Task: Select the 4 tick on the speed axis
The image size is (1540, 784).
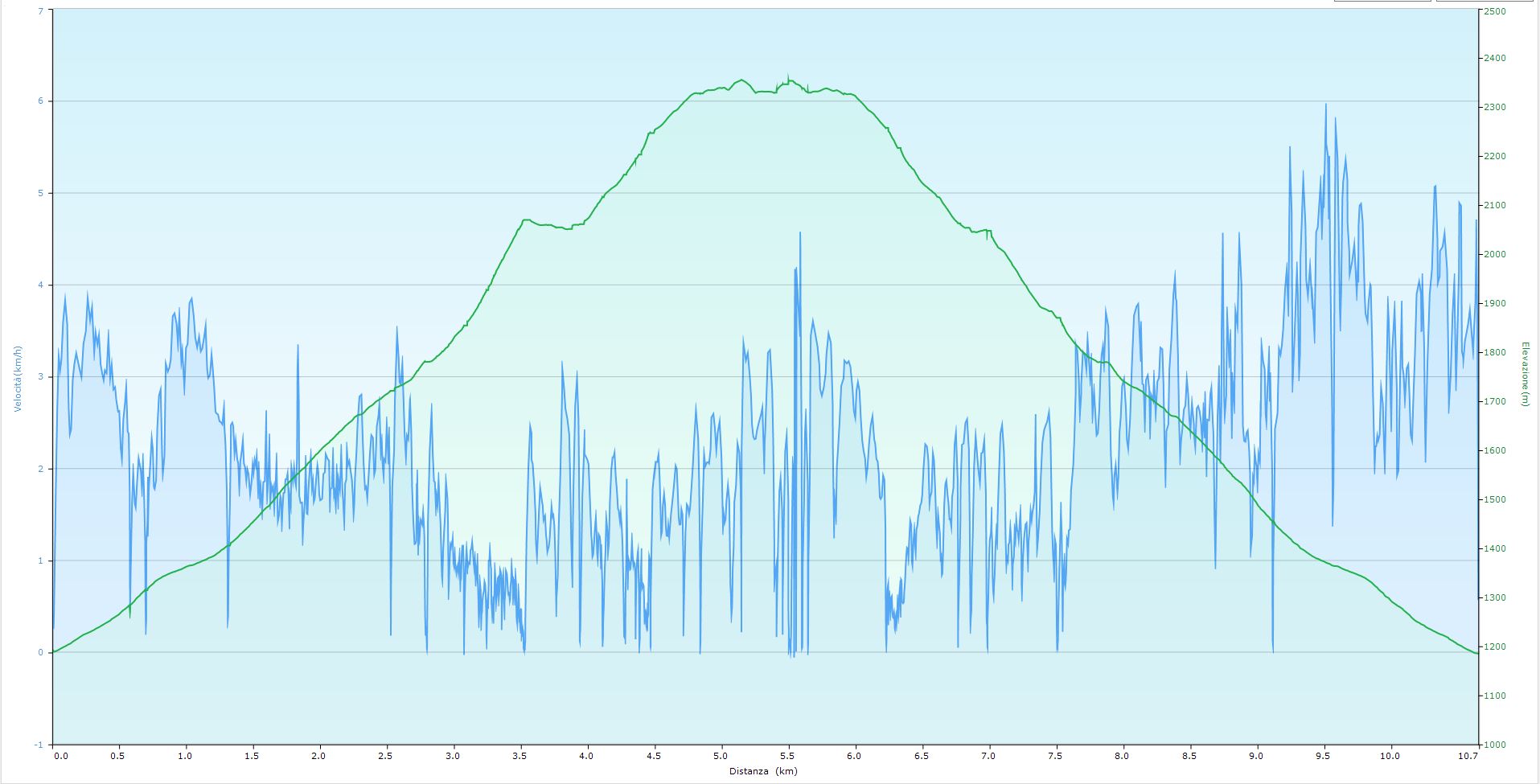Action: point(40,285)
